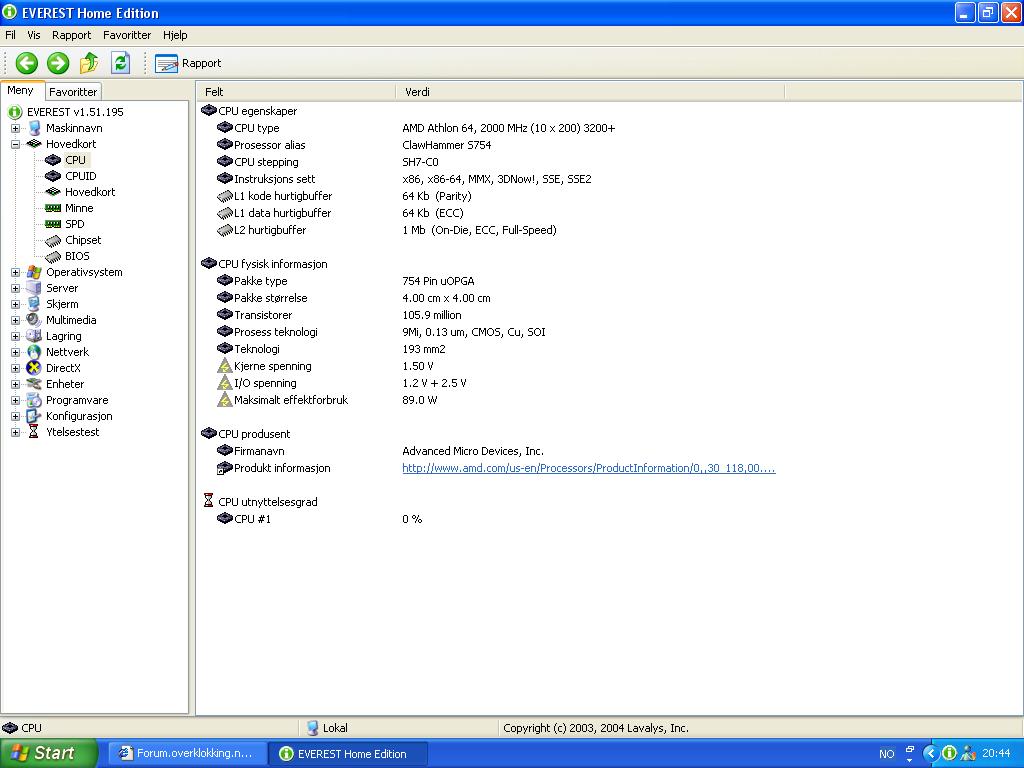Select the Transistorer row
Screen dimensions: 1024x768
tap(339, 315)
